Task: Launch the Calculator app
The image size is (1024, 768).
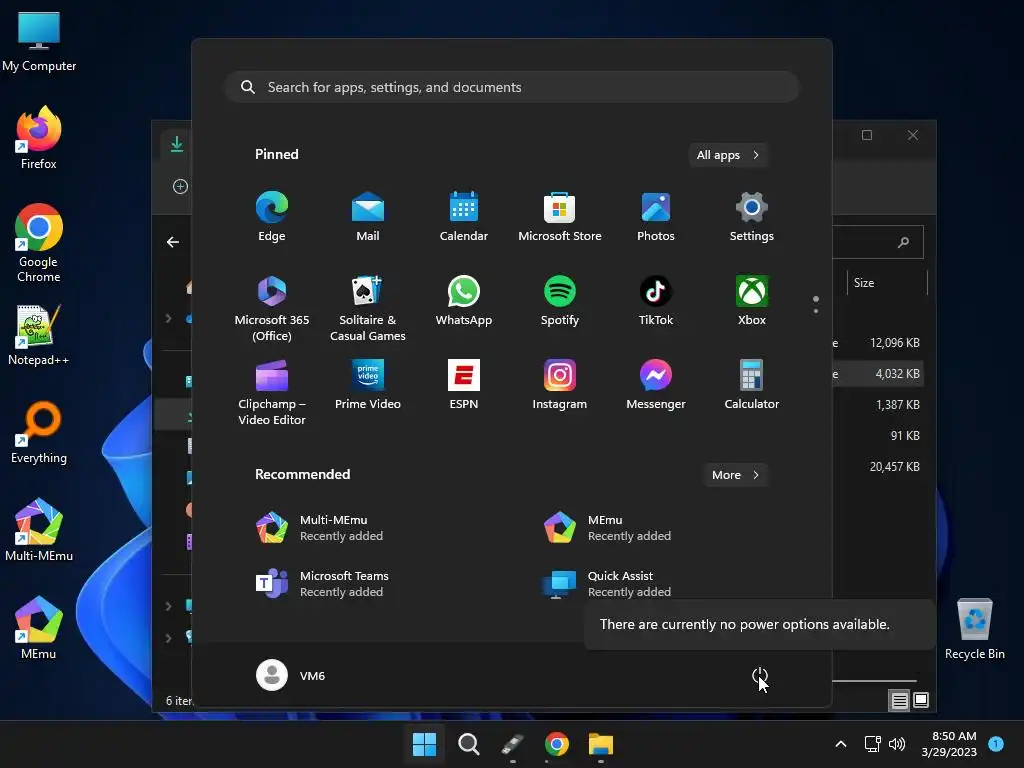Action: (752, 385)
